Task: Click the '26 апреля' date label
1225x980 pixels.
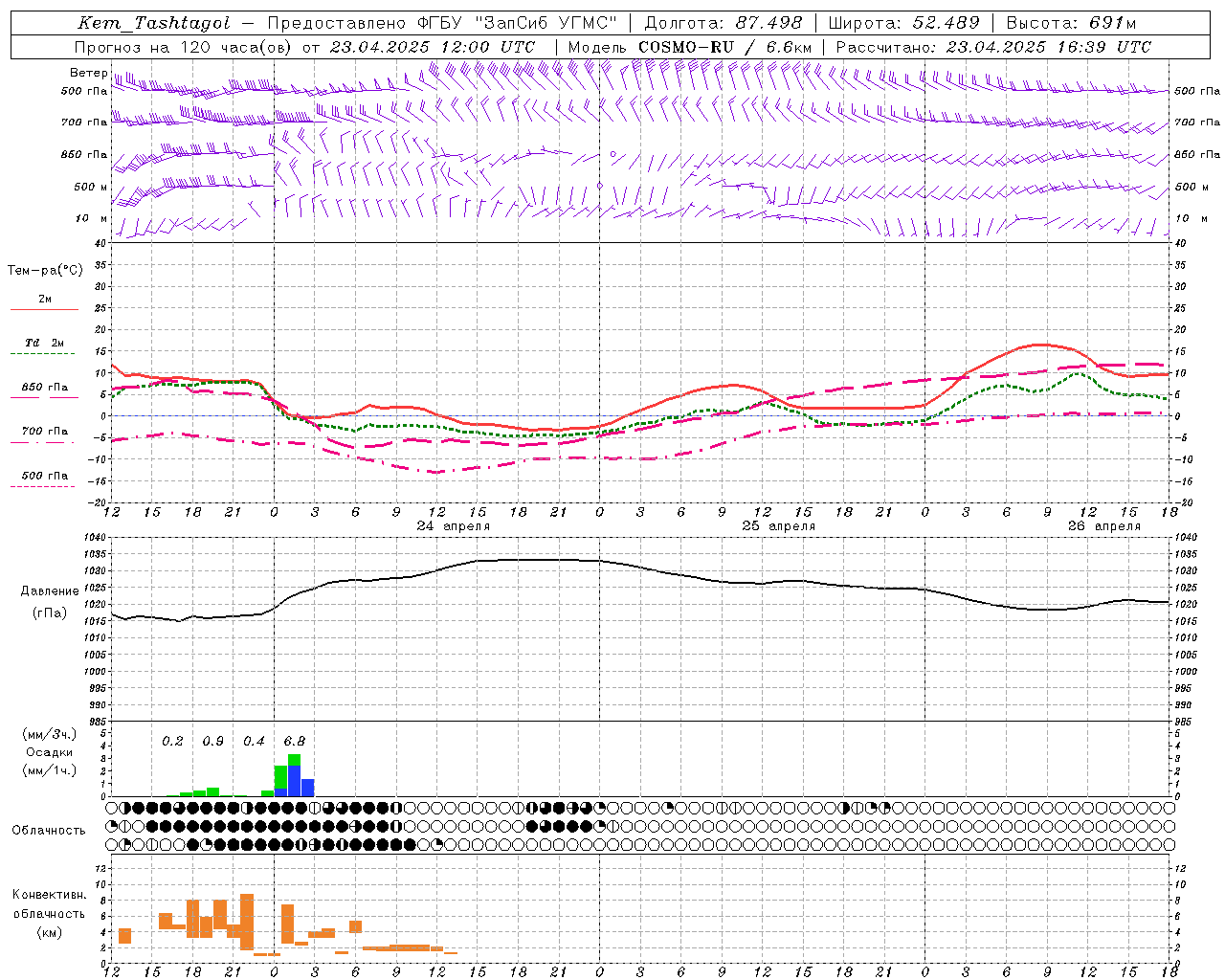Action: point(1104,526)
